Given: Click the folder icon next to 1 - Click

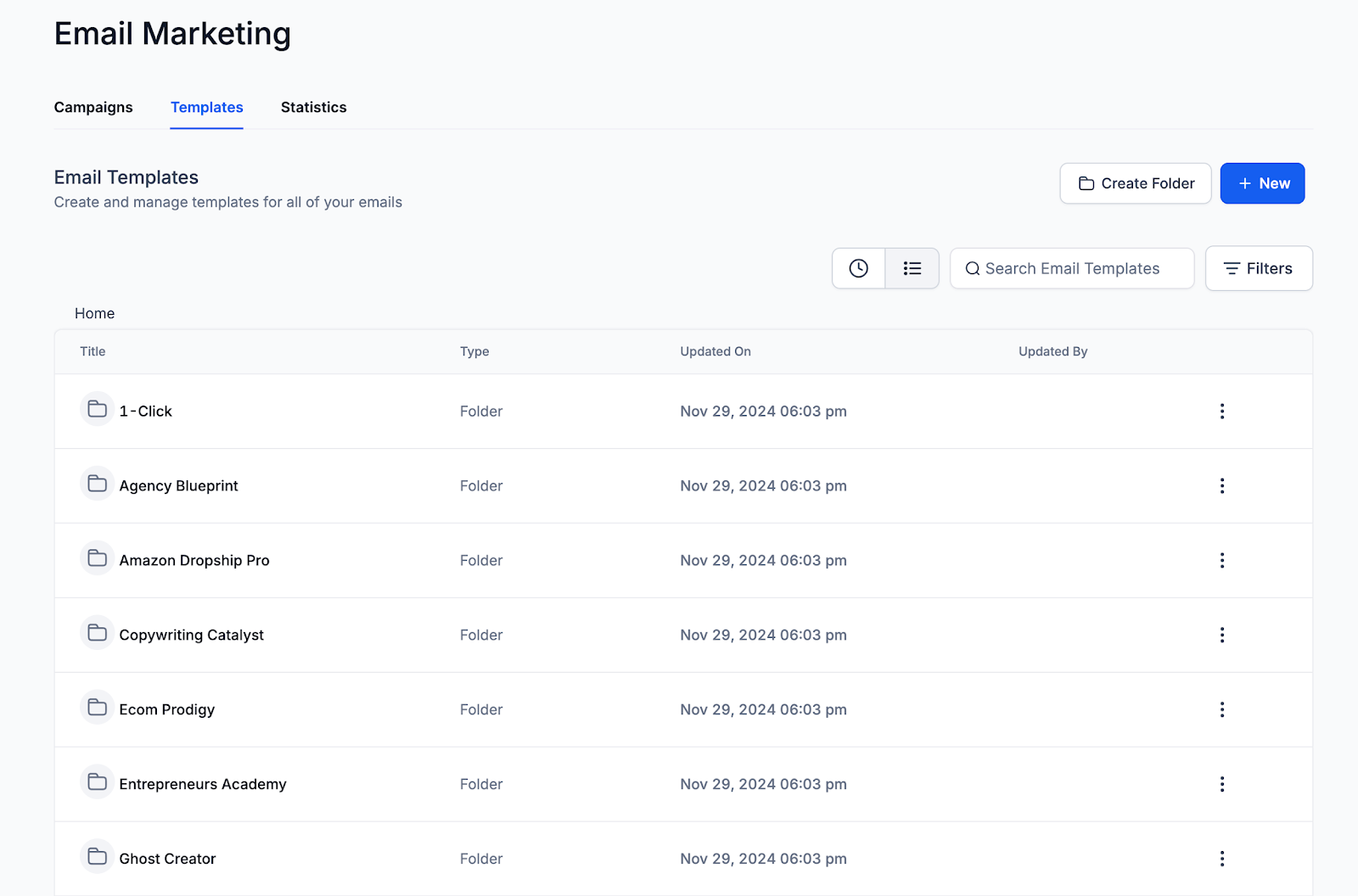Looking at the screenshot, I should (x=97, y=409).
